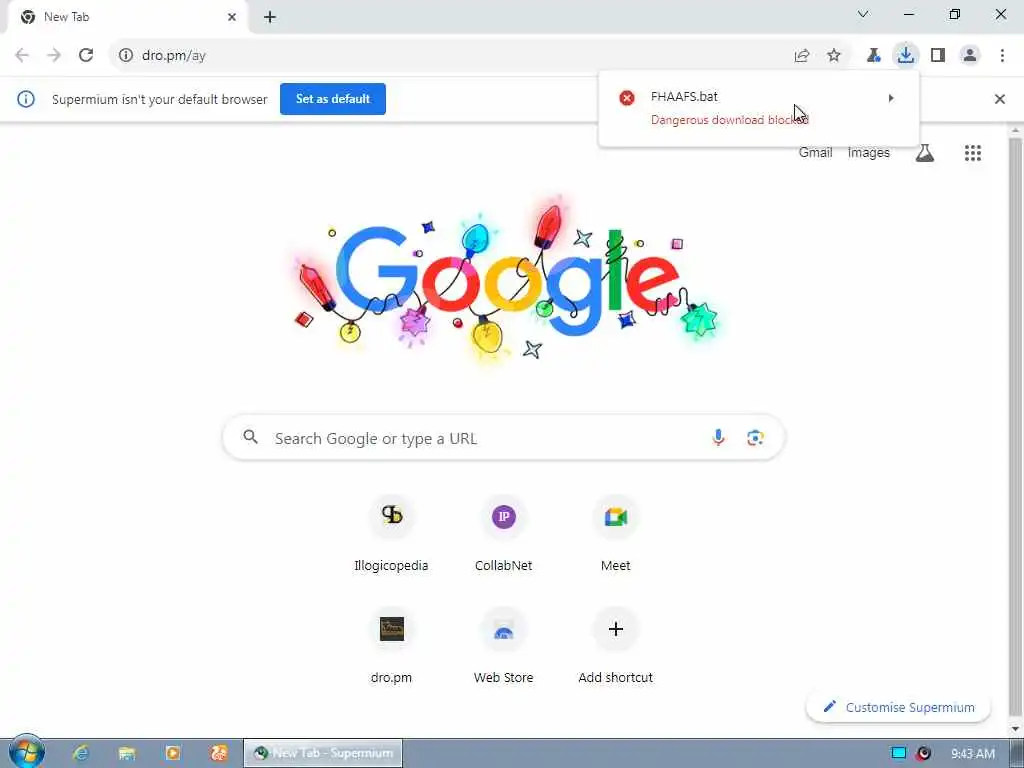Reload the current page

point(86,56)
